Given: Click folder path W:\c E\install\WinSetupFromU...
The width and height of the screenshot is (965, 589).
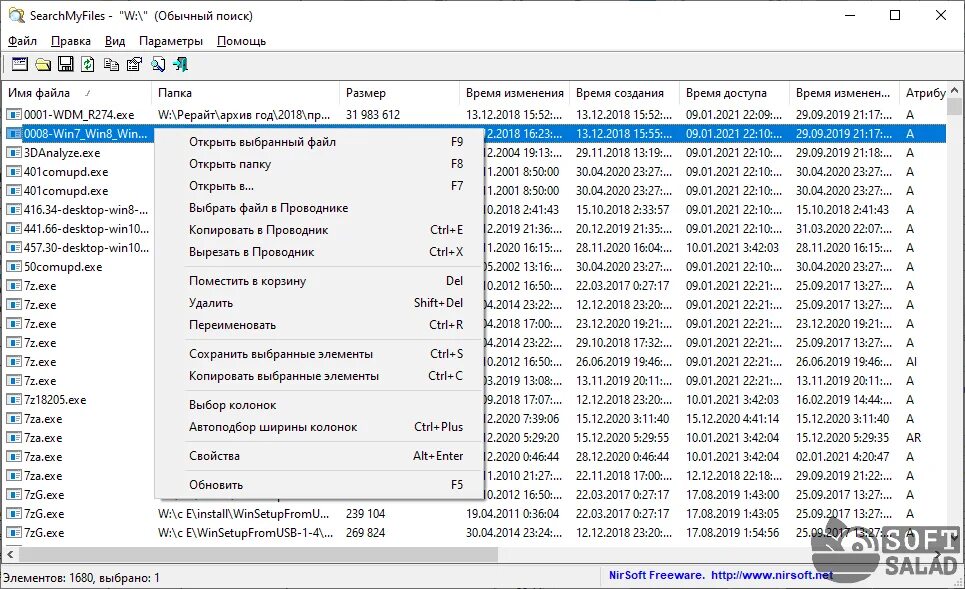Looking at the screenshot, I should tap(244, 514).
